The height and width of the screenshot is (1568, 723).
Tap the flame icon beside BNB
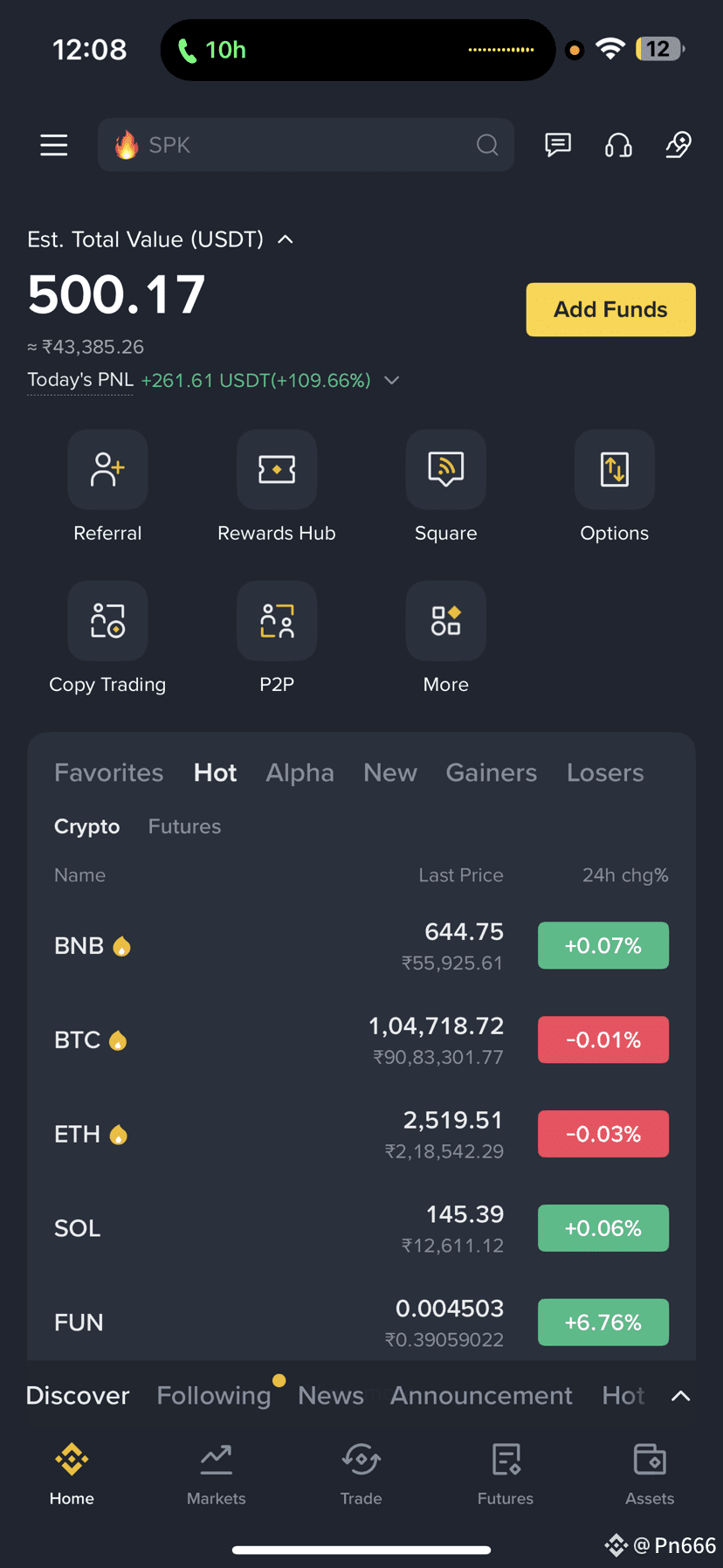click(122, 946)
